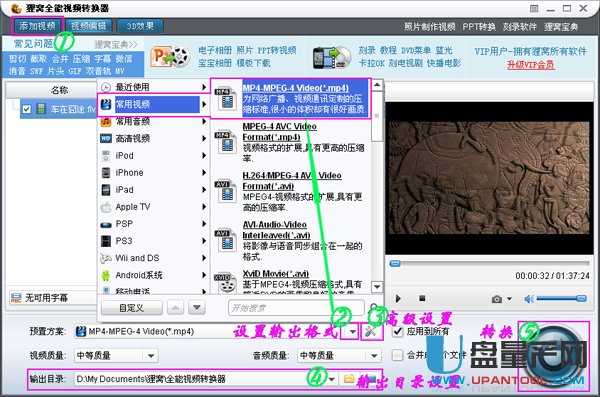Click the 开始搜索 search field
Image resolution: width=600 pixels, height=397 pixels.
296,308
